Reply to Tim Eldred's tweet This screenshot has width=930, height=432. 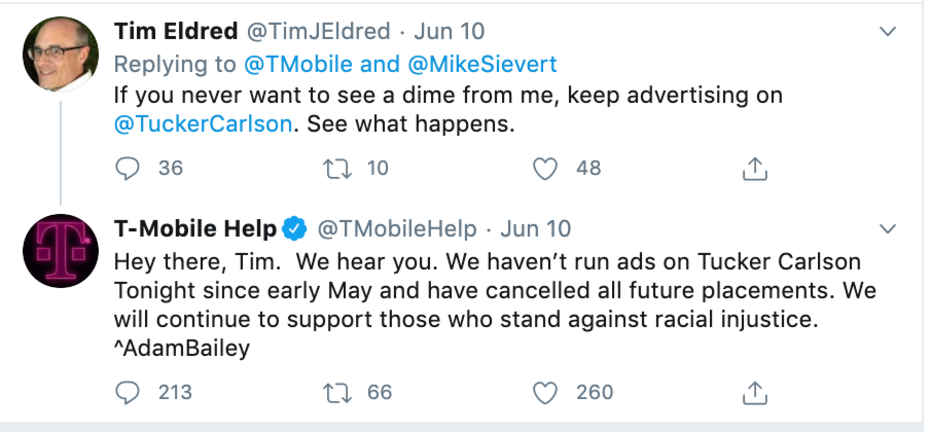coord(127,168)
